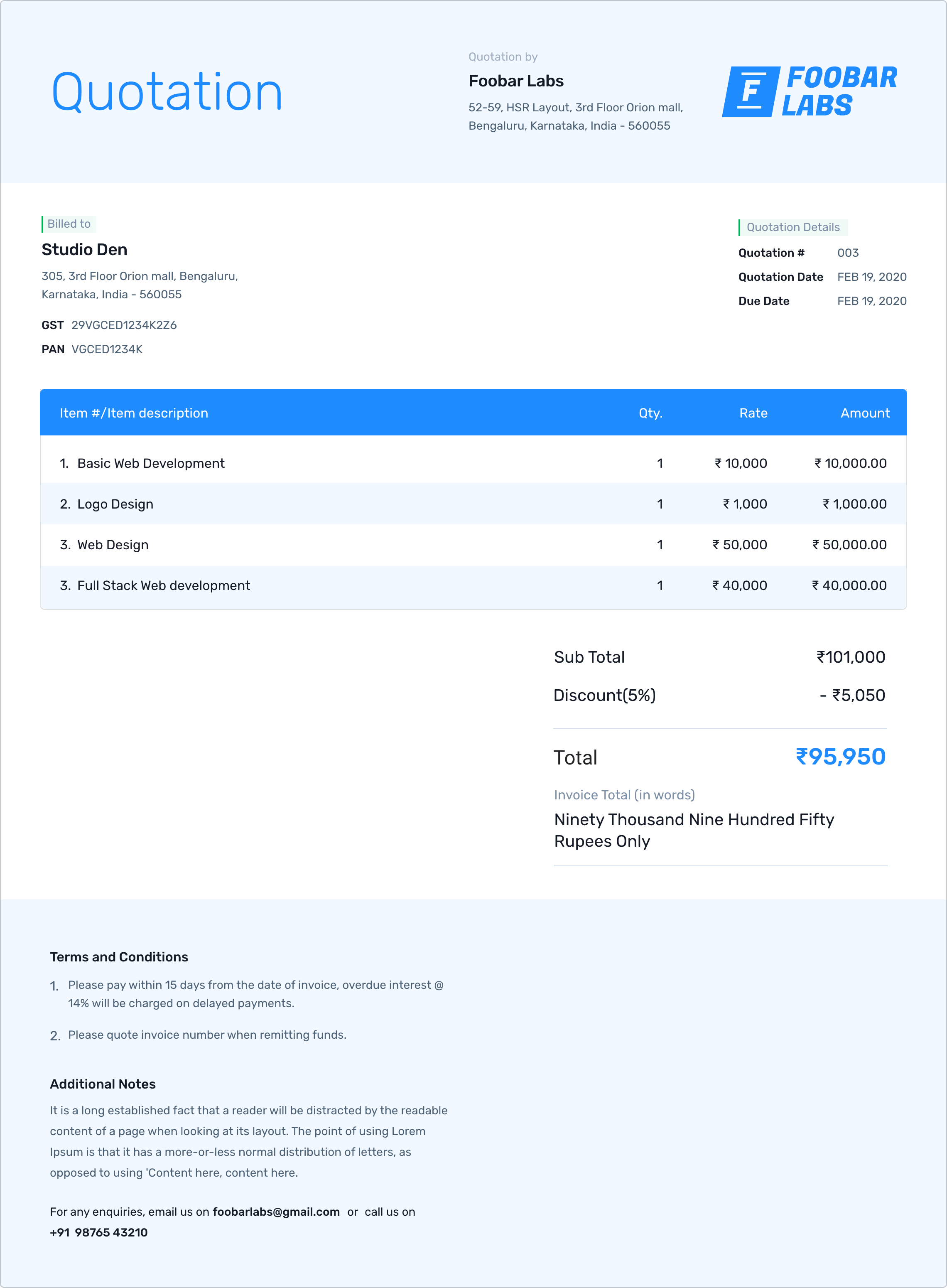Click quotation number 003
947x1288 pixels.
click(x=847, y=253)
